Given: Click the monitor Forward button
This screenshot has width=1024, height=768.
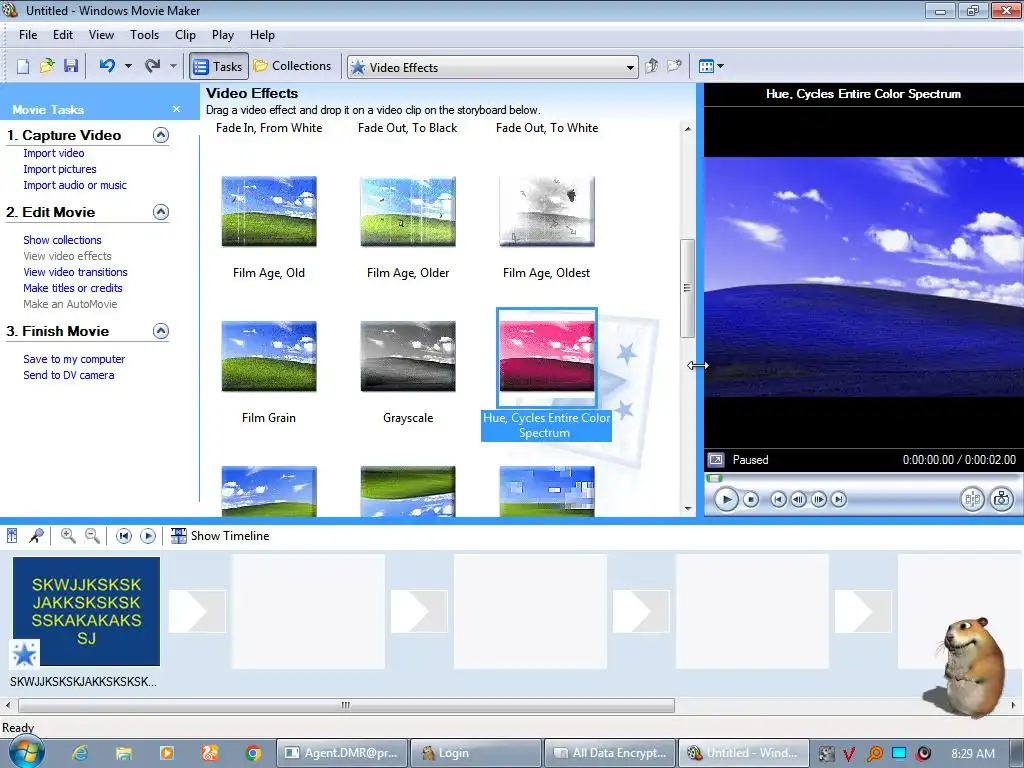Looking at the screenshot, I should click(839, 500).
